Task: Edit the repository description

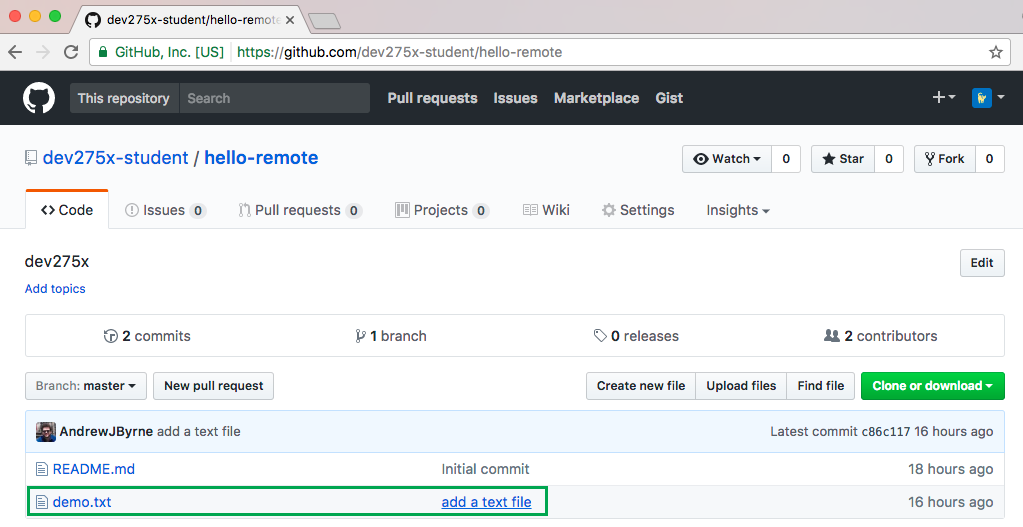Action: click(x=982, y=263)
